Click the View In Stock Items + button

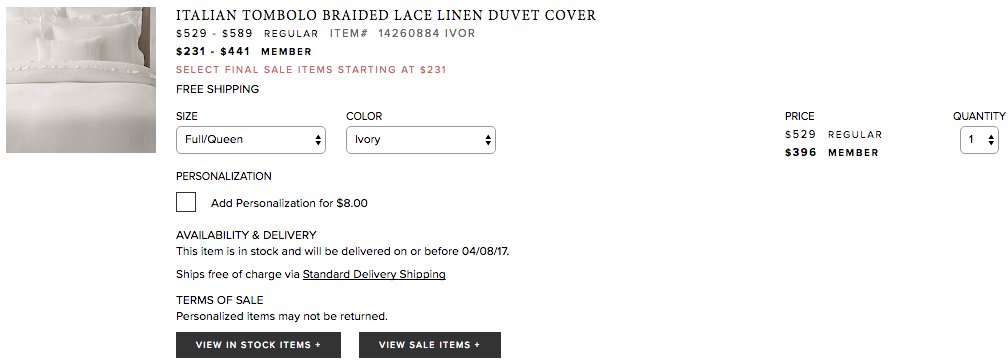258,345
